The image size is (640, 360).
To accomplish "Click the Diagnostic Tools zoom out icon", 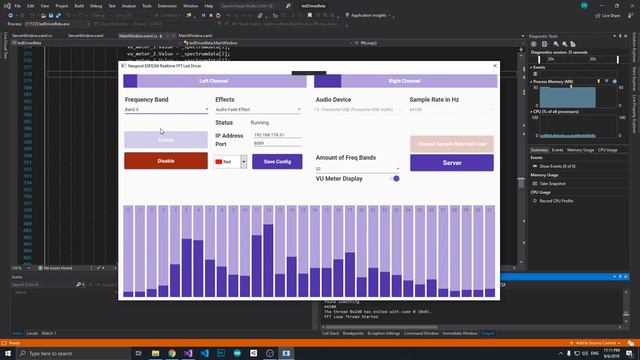I will 564,44.
